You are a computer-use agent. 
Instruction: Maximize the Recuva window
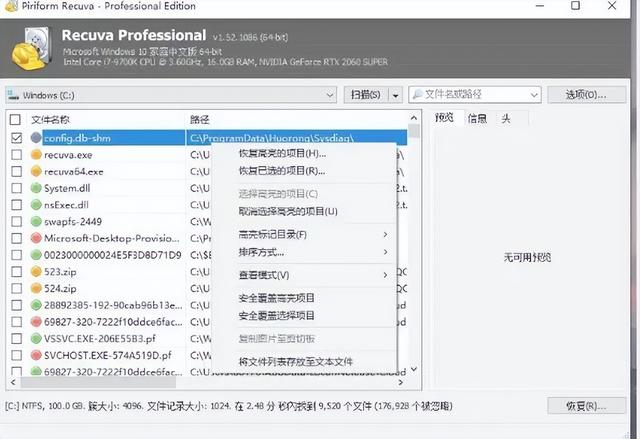(x=575, y=6)
